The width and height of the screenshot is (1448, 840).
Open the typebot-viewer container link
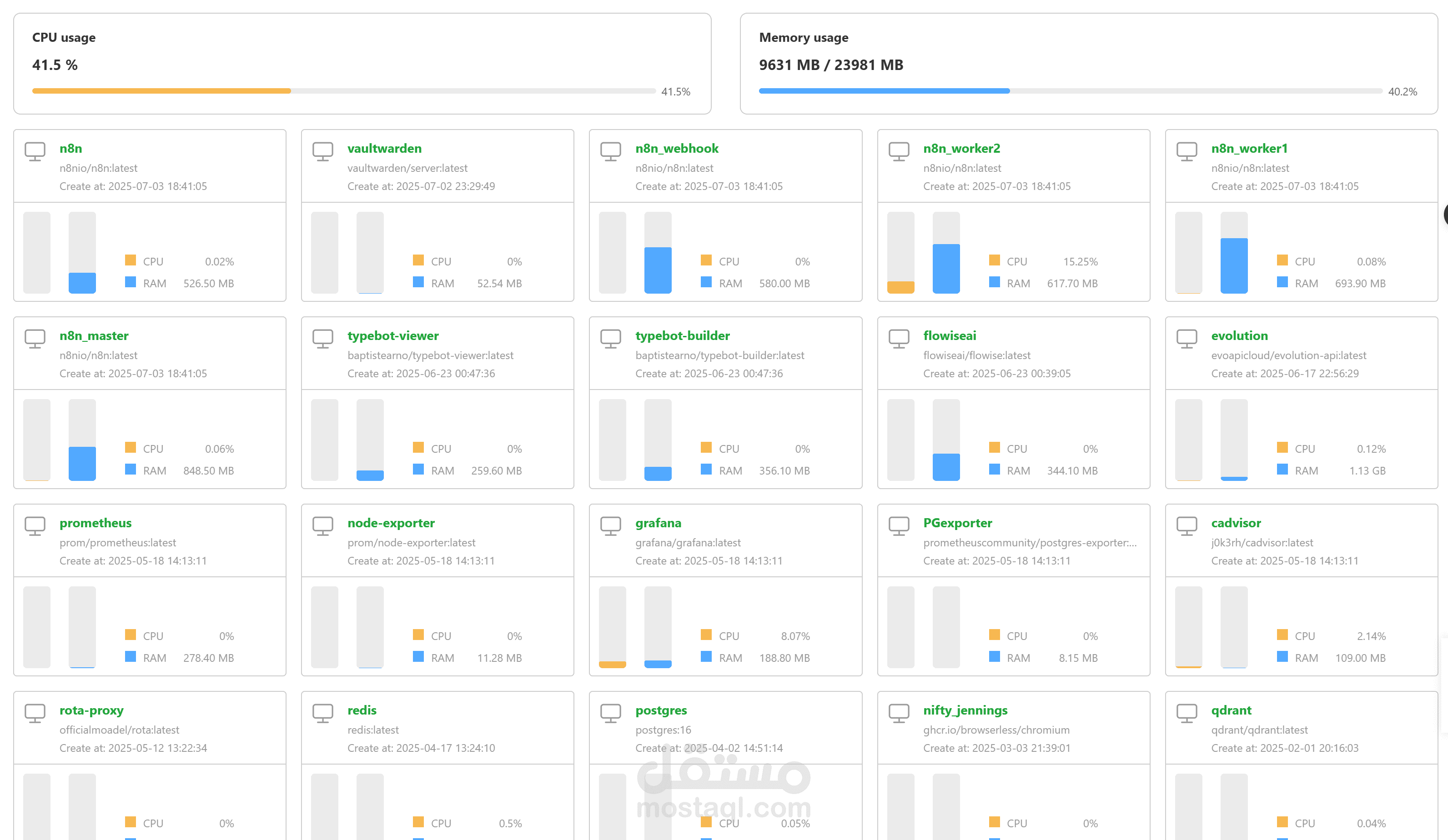[x=393, y=335]
